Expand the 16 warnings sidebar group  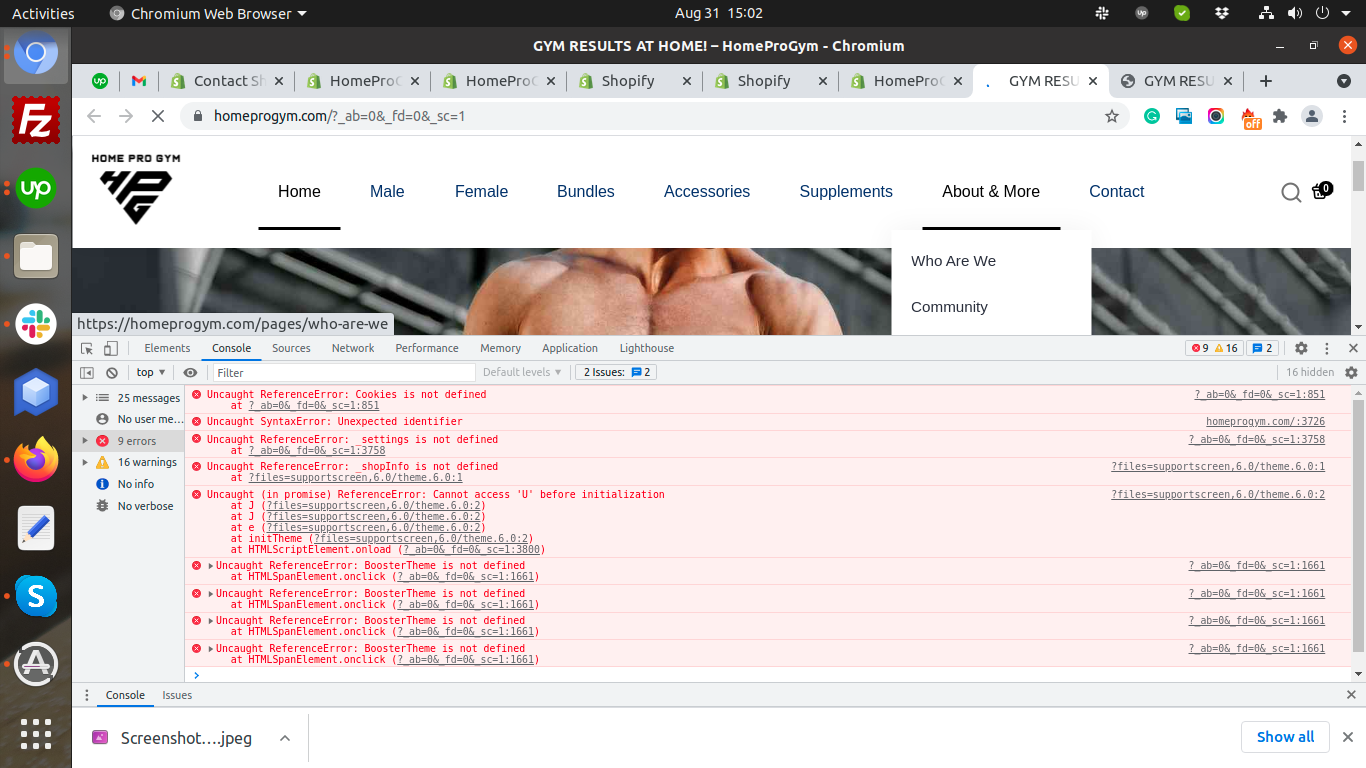coord(86,462)
